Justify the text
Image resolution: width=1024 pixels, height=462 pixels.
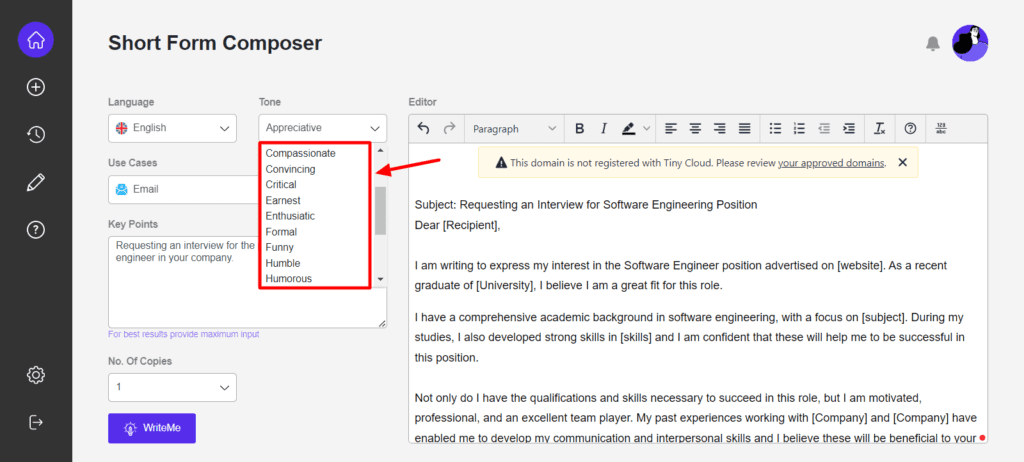tap(744, 129)
